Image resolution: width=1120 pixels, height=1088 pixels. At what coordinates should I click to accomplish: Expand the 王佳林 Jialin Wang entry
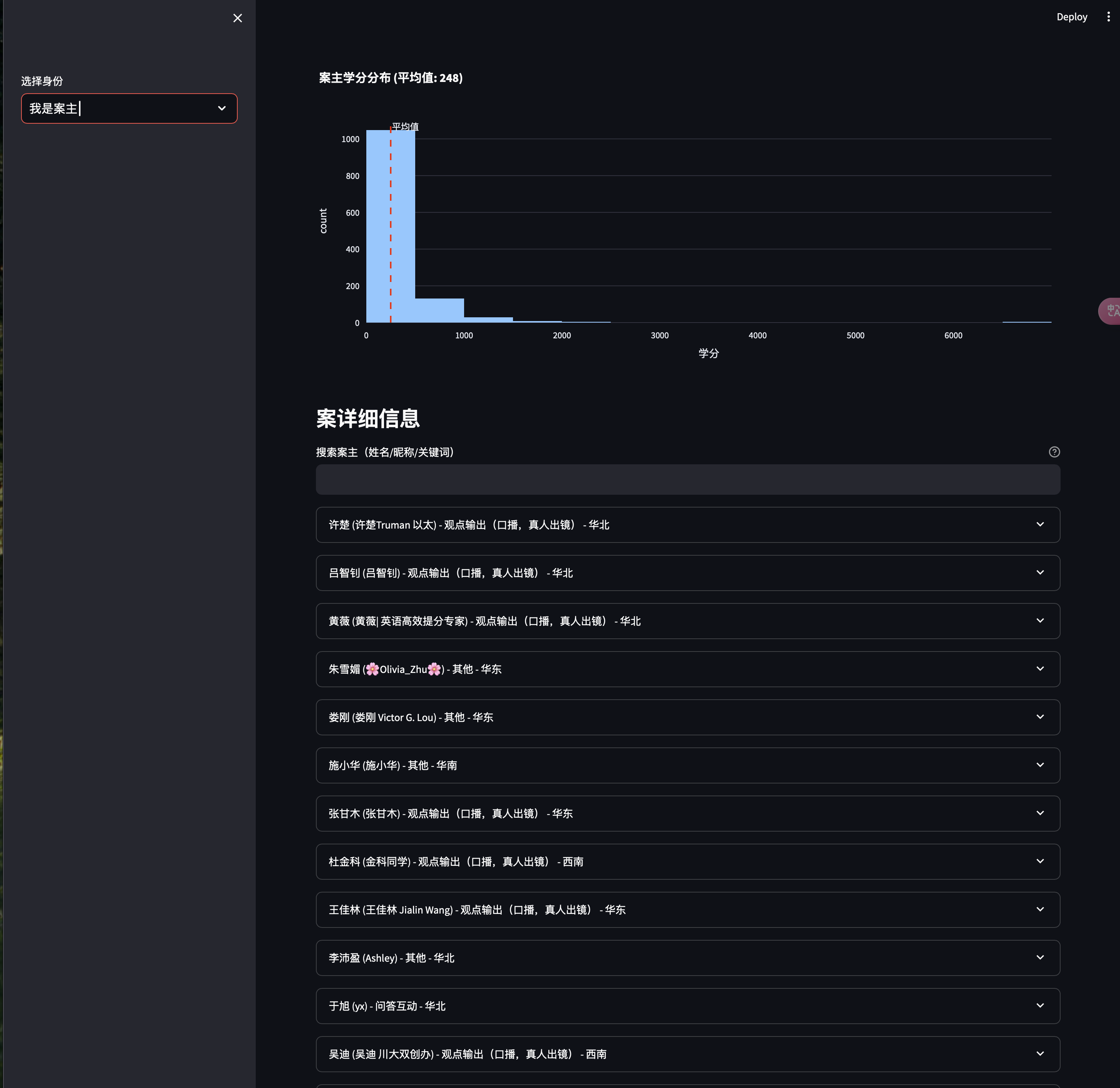tap(688, 910)
